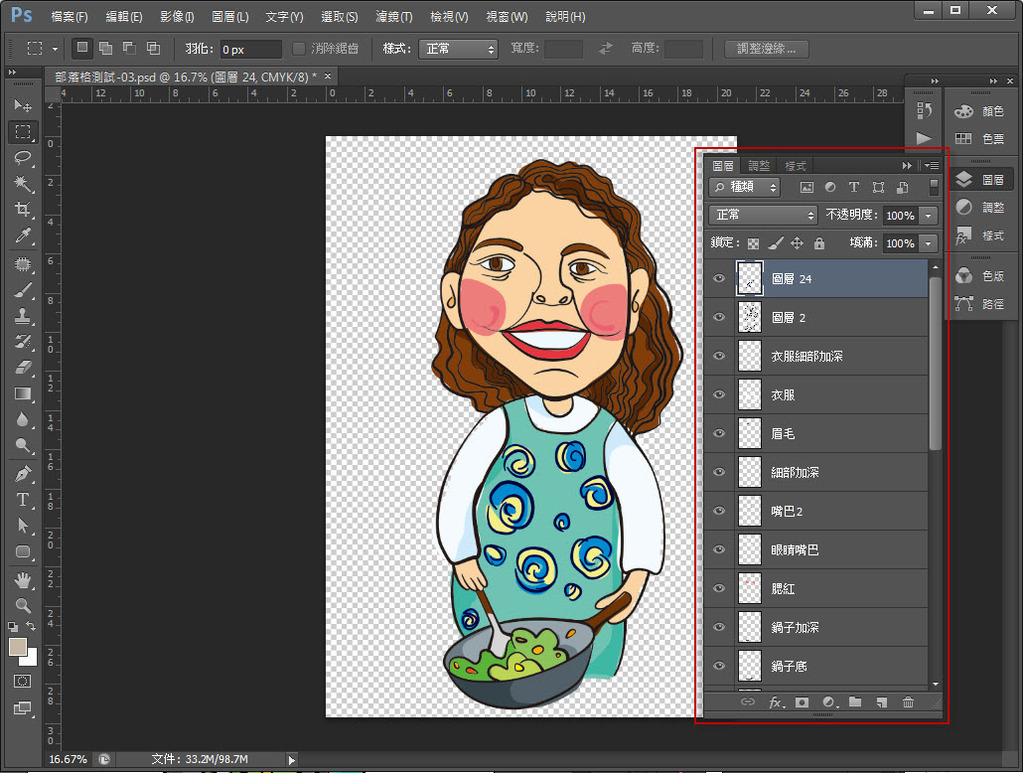Switch to the 調整 tab in layers panel
This screenshot has width=1023, height=773.
(759, 166)
